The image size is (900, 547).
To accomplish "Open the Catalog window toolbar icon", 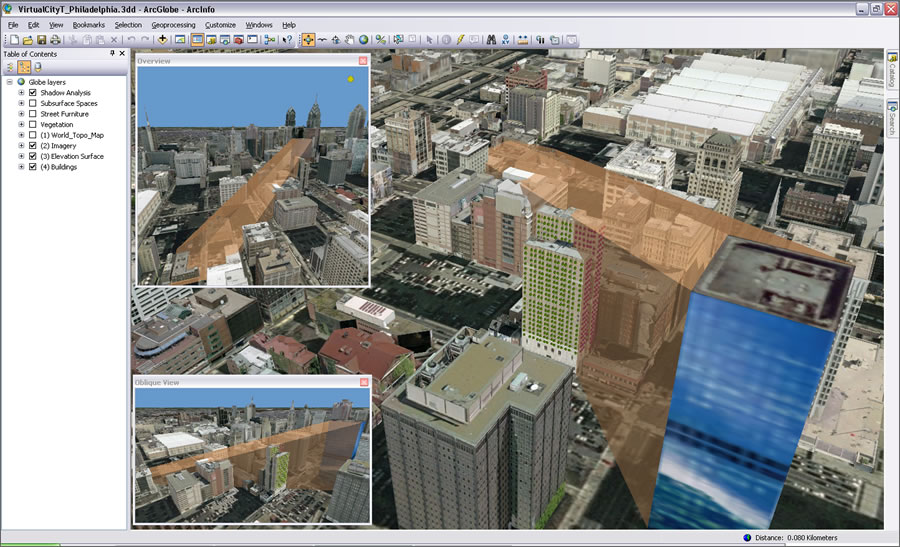I will click(x=211, y=40).
